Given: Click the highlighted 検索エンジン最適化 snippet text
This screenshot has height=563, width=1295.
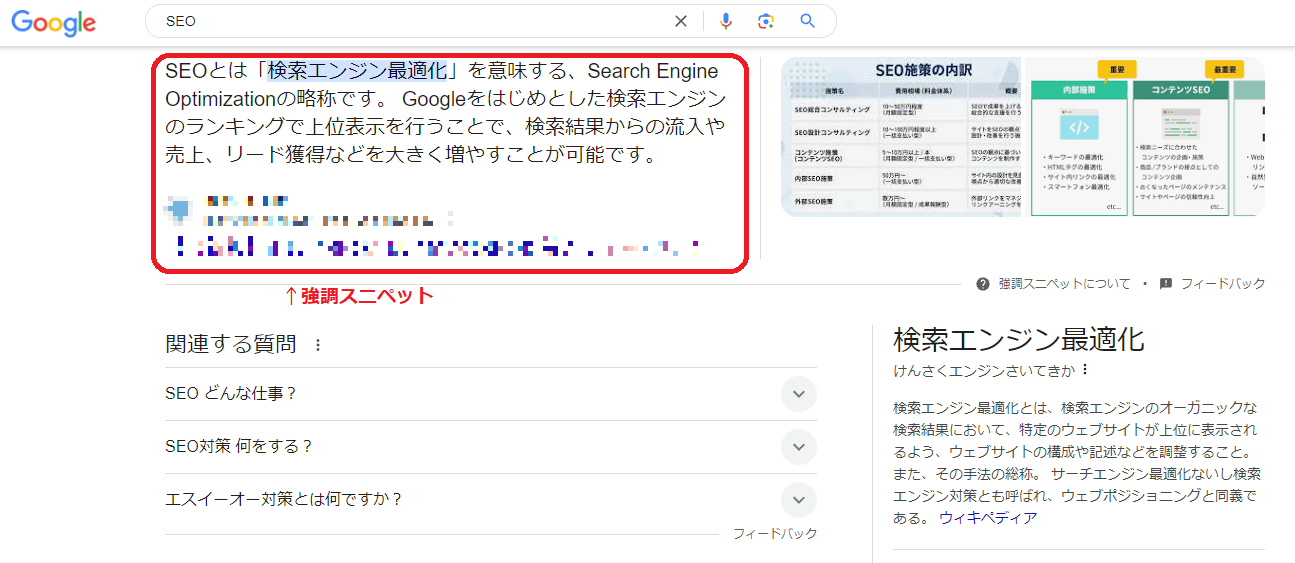Looking at the screenshot, I should 357,71.
